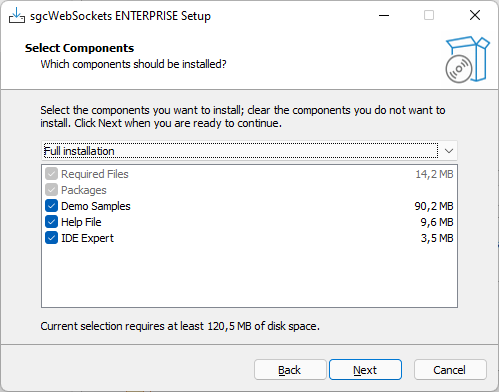The image size is (499, 392).
Task: Close the Setup window with X
Action: coord(475,15)
